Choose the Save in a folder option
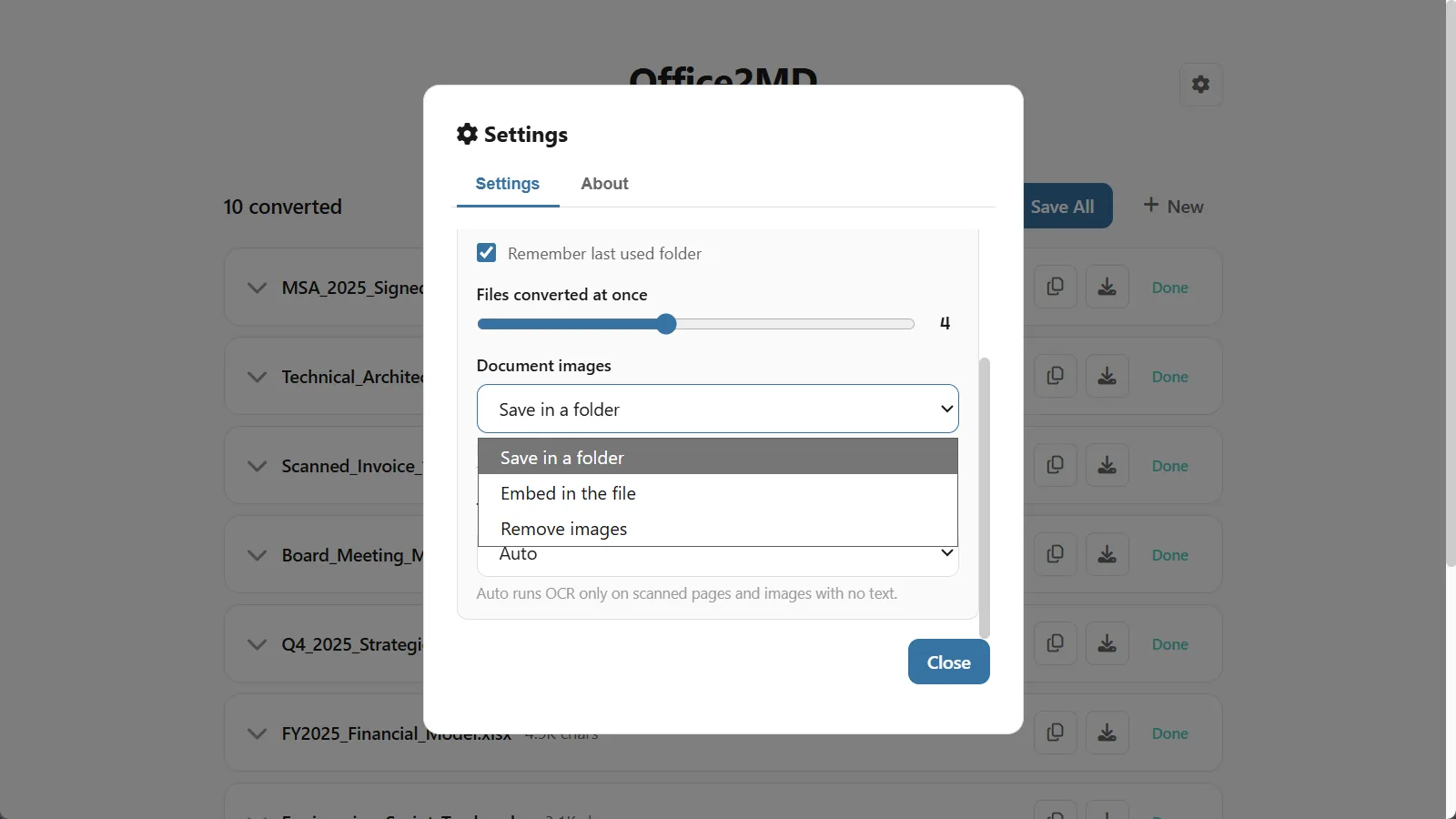 coord(718,457)
